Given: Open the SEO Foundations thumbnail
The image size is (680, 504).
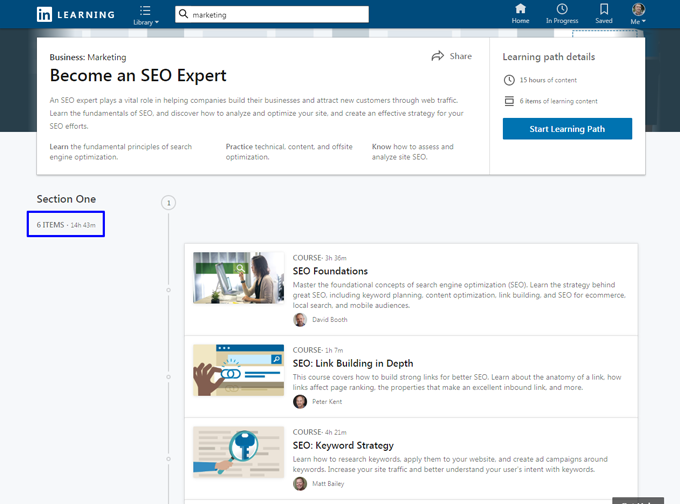Looking at the screenshot, I should coord(239,278).
